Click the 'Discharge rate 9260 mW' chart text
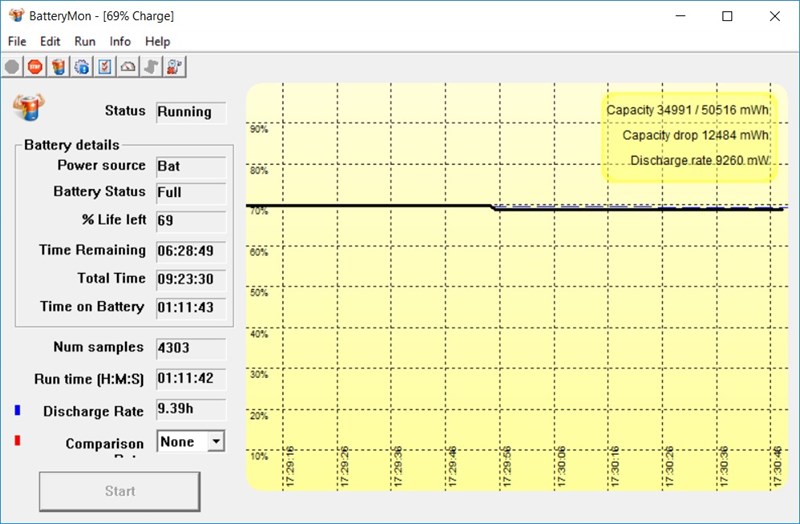This screenshot has height=524, width=800. 700,160
